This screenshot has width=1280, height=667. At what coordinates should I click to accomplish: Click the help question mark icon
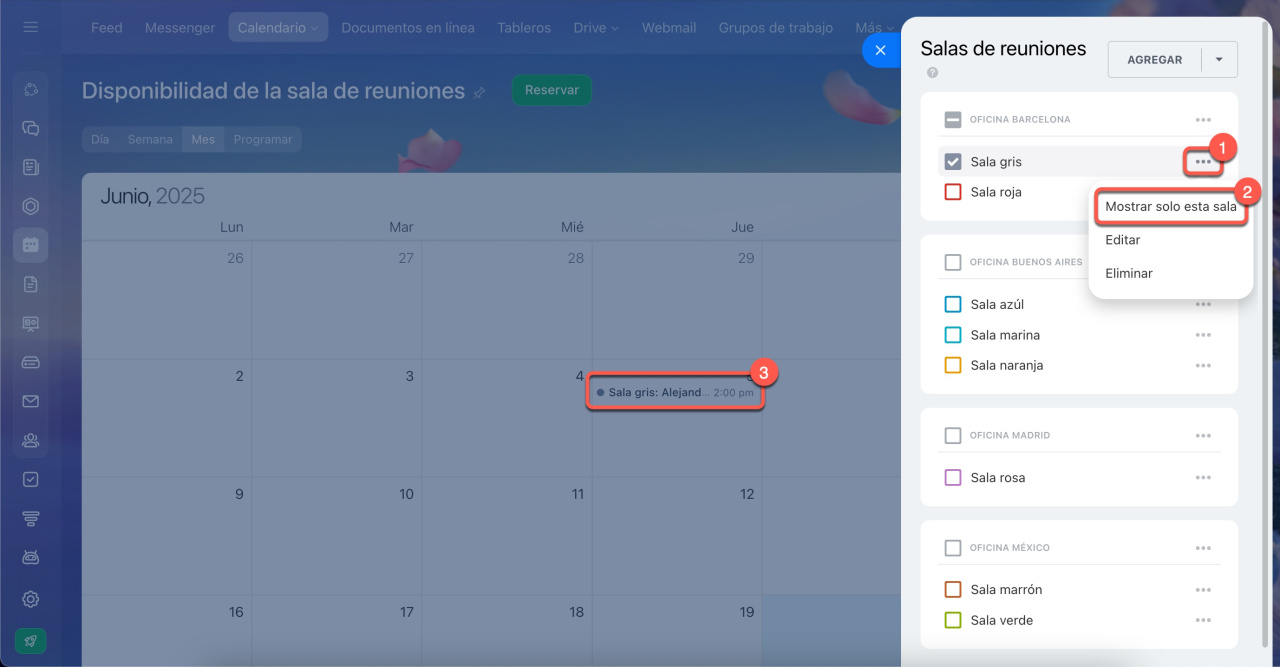coord(932,73)
